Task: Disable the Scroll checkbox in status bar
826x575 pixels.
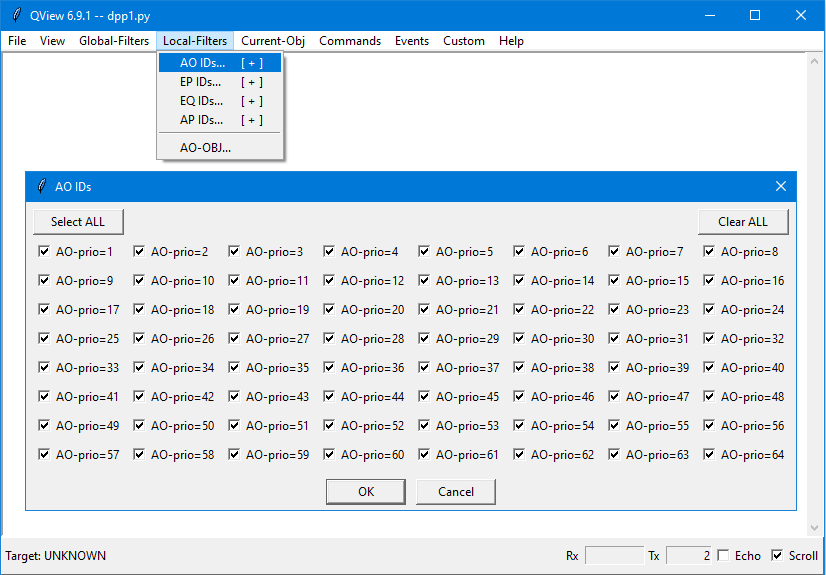Action: click(x=777, y=556)
